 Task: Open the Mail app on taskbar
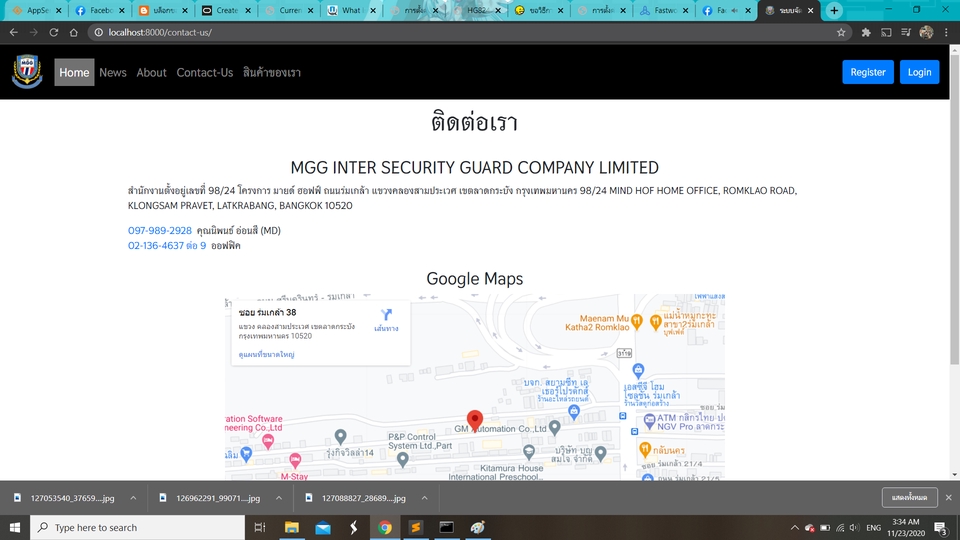click(x=323, y=527)
